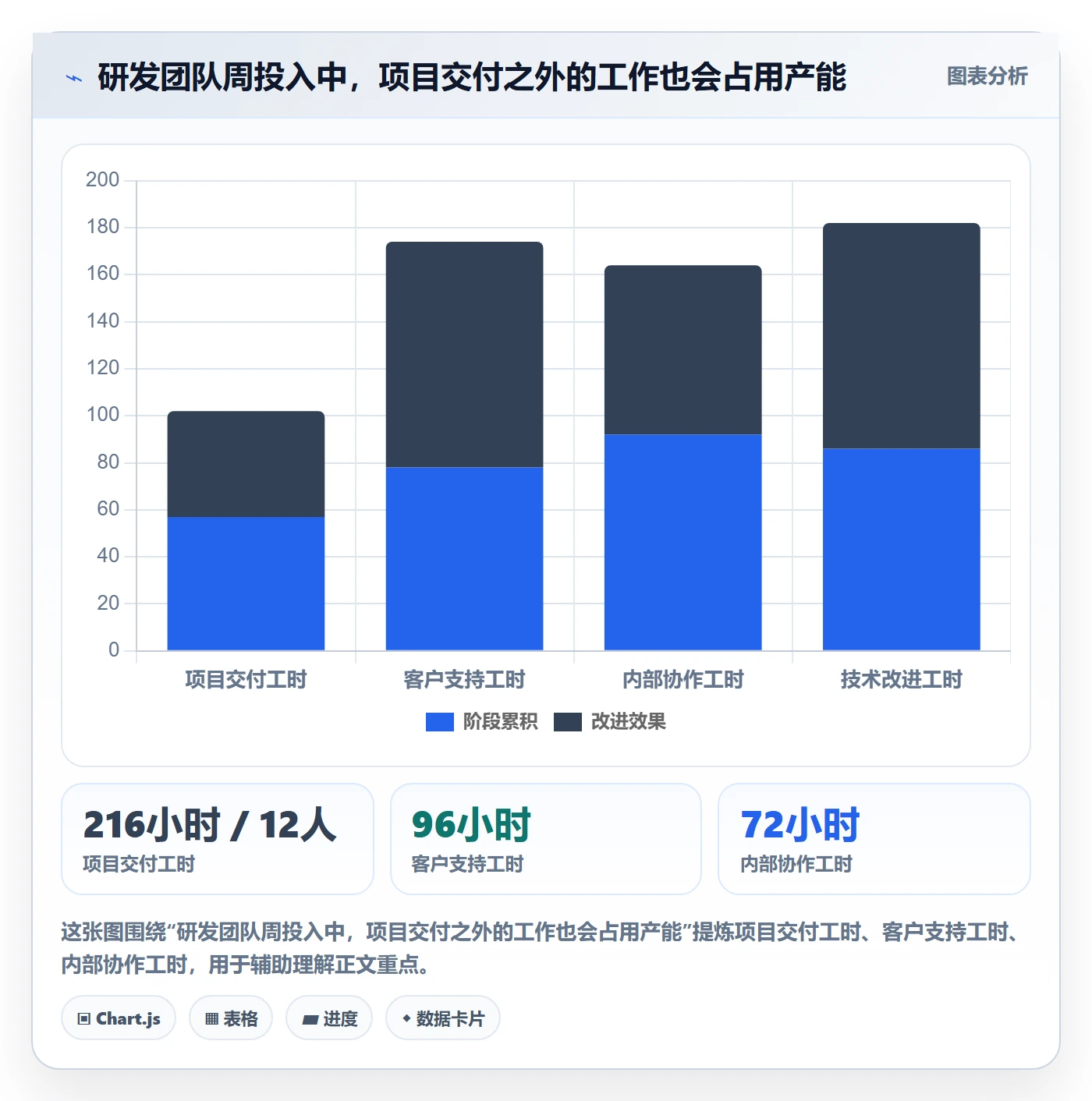This screenshot has width=1092, height=1101.
Task: Click the dark bar segment for 技术改进工时
Action: click(x=901, y=335)
